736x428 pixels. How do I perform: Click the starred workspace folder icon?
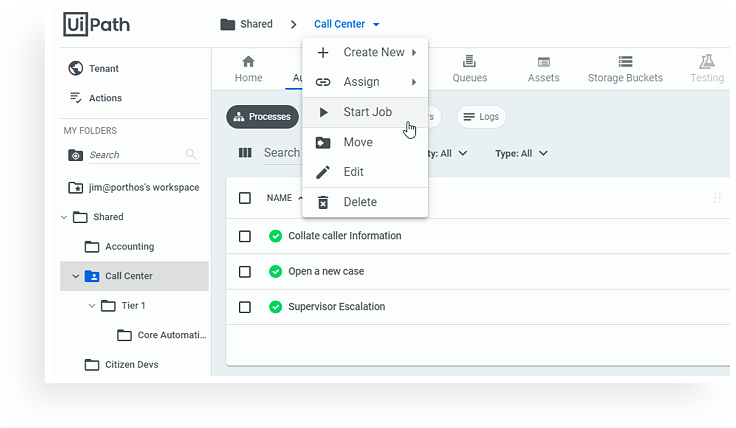click(76, 188)
